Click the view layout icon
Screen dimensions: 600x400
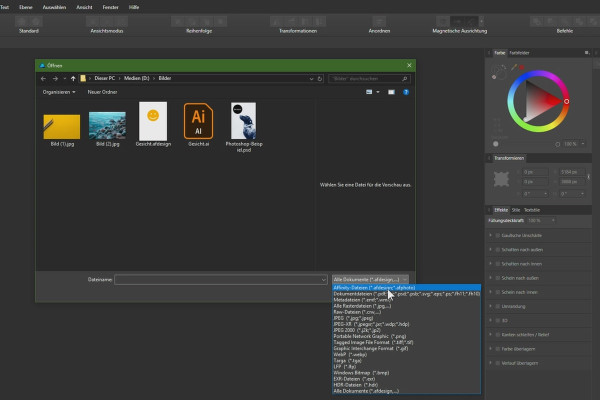(369, 92)
